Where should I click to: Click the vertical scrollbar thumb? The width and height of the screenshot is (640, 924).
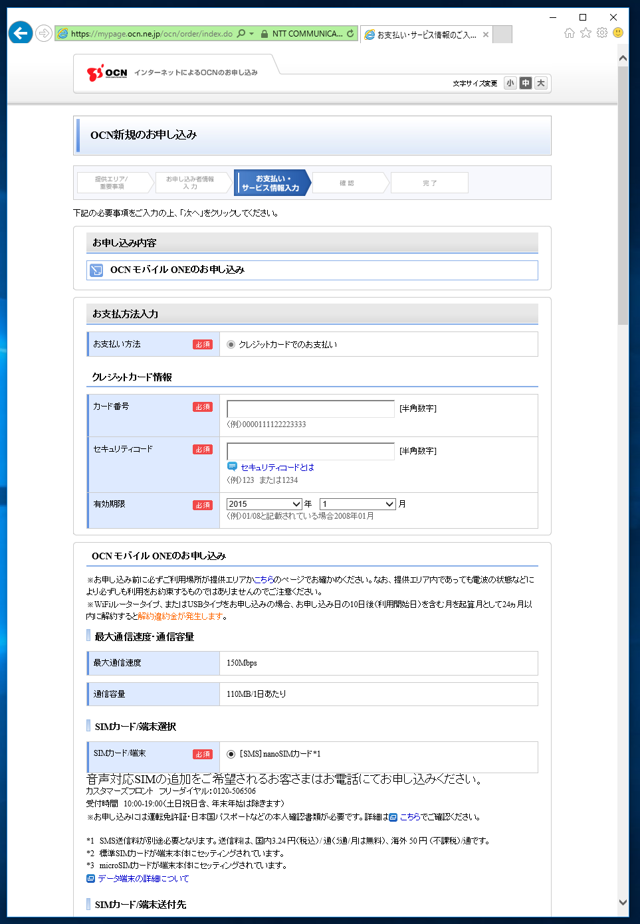point(623,194)
